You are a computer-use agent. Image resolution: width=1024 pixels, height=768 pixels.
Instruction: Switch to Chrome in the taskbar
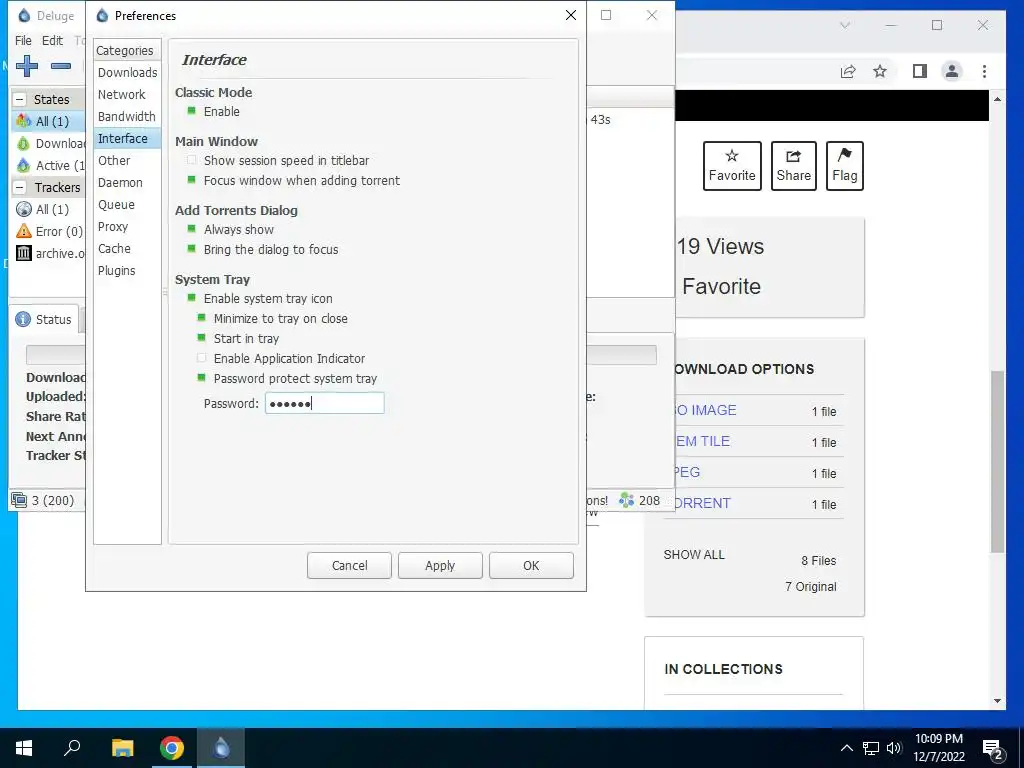tap(172, 748)
